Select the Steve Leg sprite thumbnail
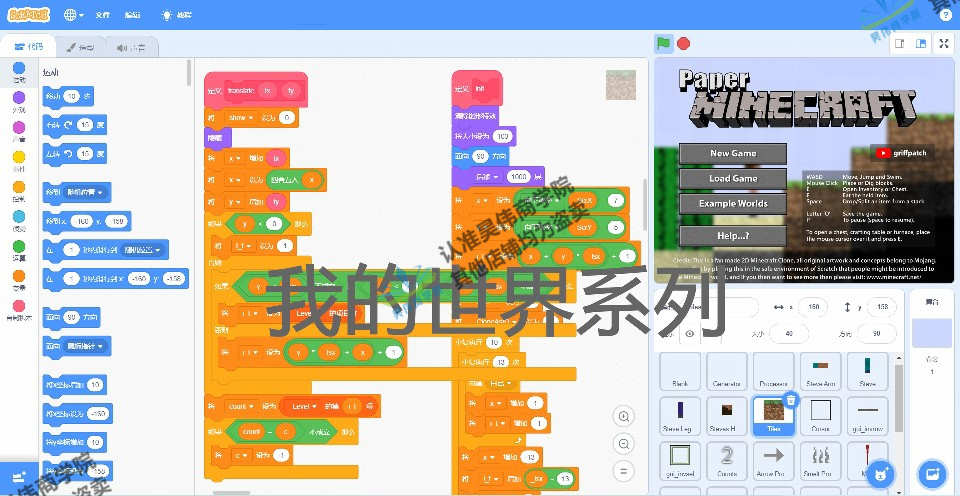Viewport: 960px width, 496px height. [x=680, y=416]
